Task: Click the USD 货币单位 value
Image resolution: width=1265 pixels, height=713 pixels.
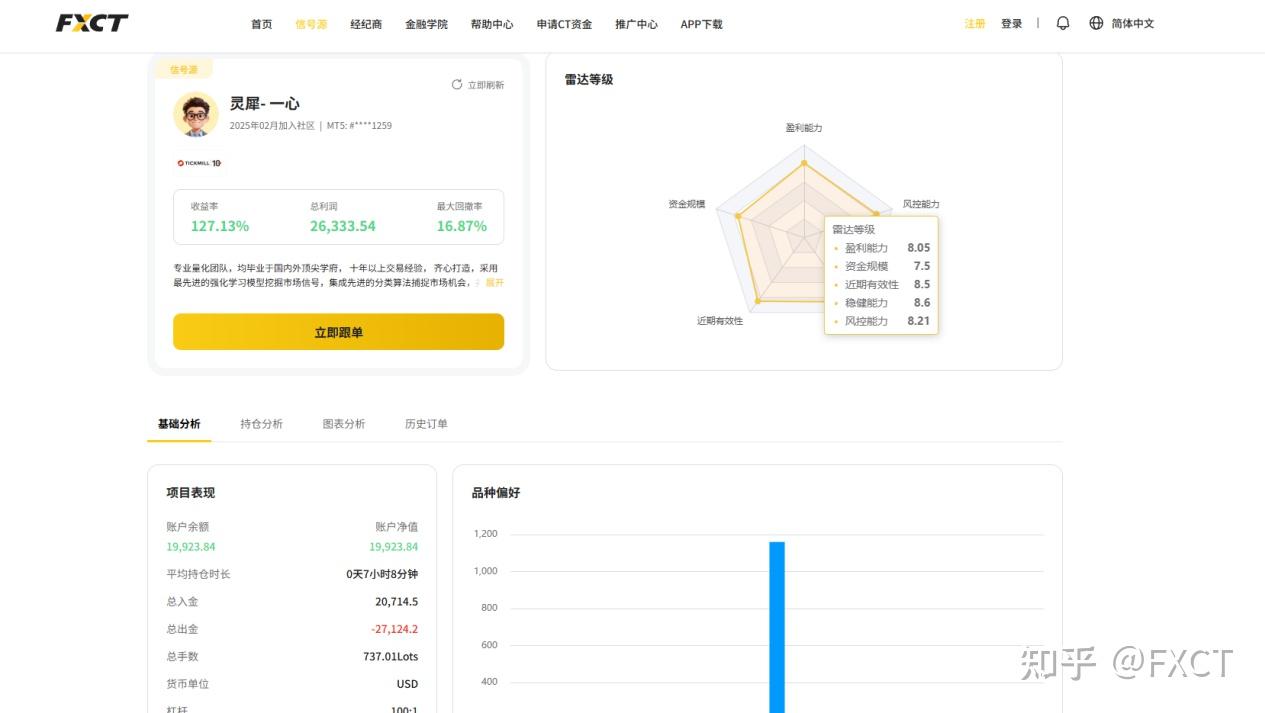Action: coord(408,684)
